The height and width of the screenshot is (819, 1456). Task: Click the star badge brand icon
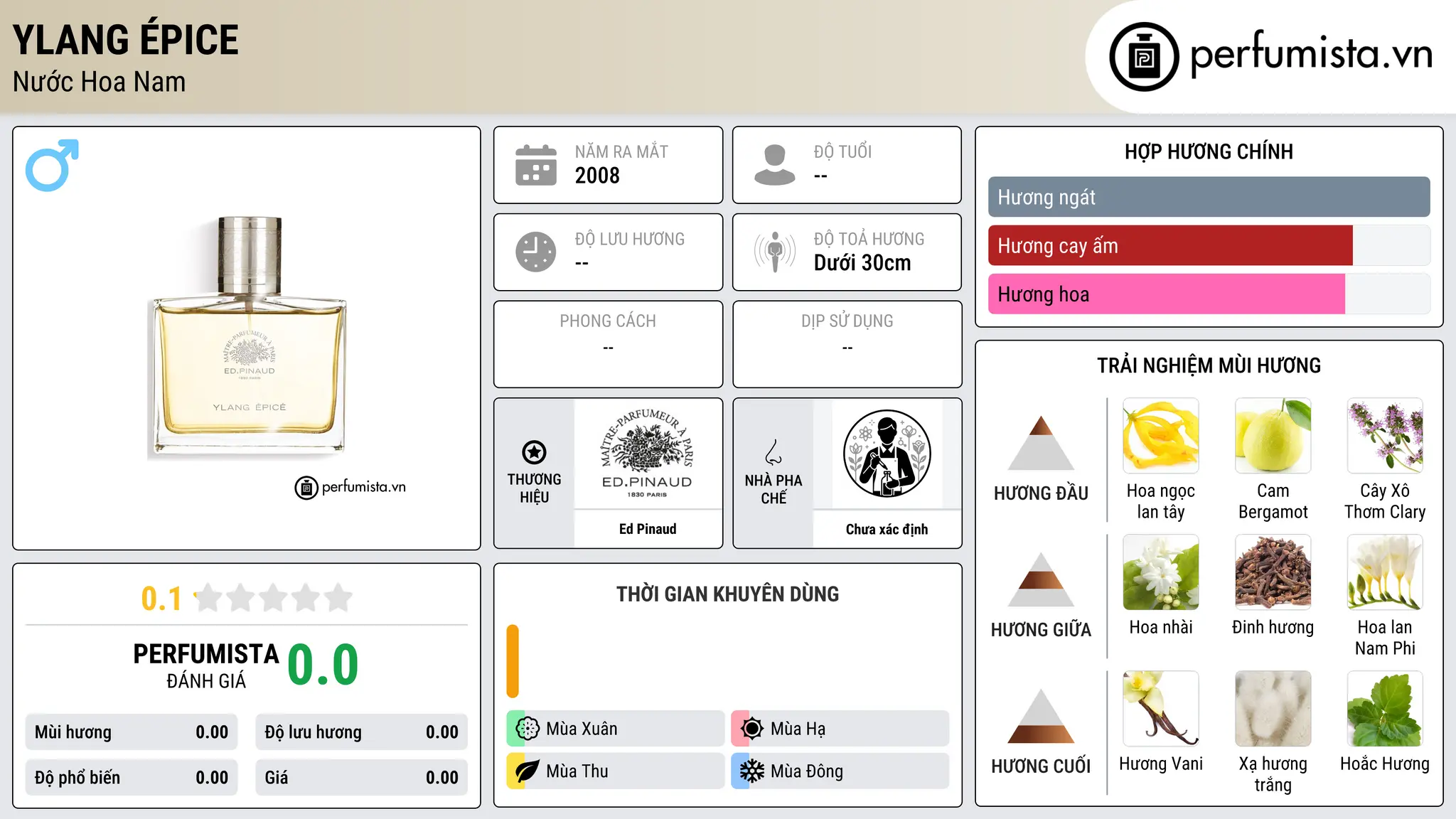[x=534, y=451]
